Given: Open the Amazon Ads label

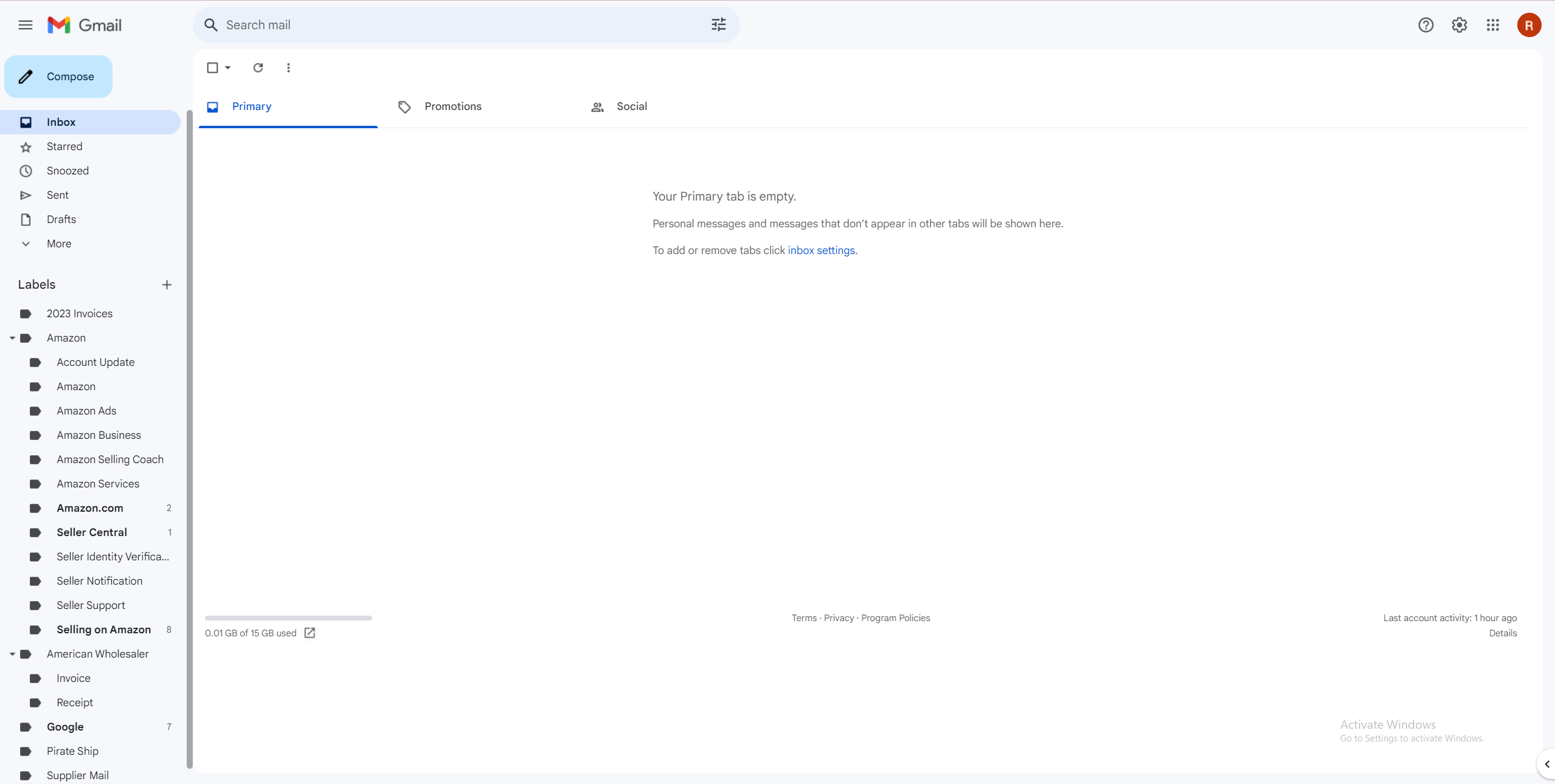Looking at the screenshot, I should 91,411.
